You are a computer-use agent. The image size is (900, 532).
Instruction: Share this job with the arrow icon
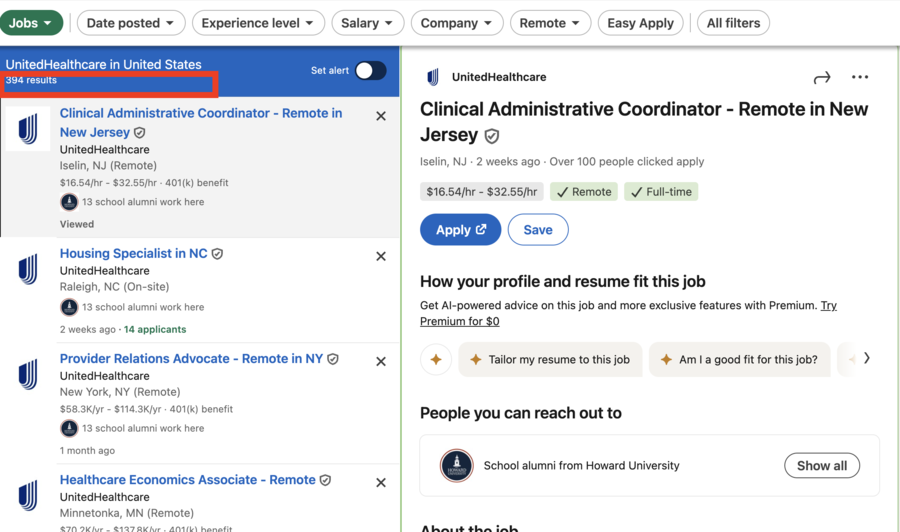click(822, 77)
